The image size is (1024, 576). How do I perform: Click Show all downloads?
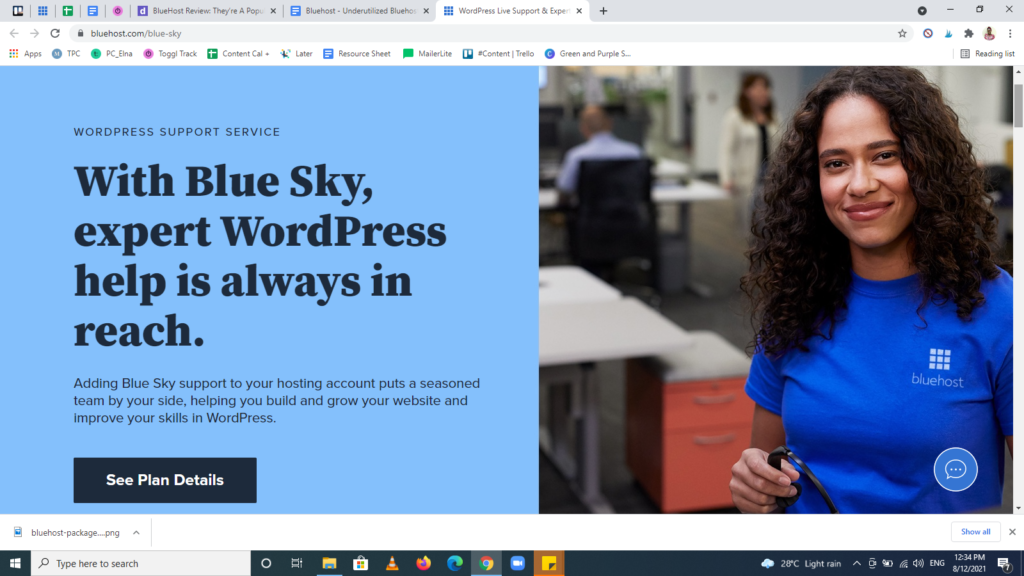976,532
